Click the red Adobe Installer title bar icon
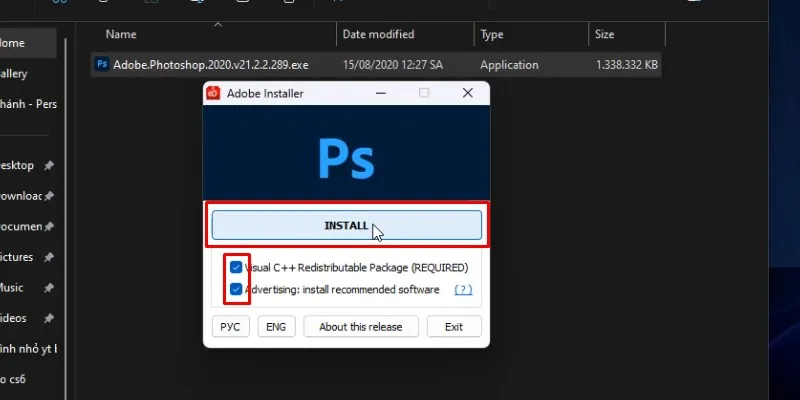Image resolution: width=800 pixels, height=400 pixels. [x=213, y=93]
